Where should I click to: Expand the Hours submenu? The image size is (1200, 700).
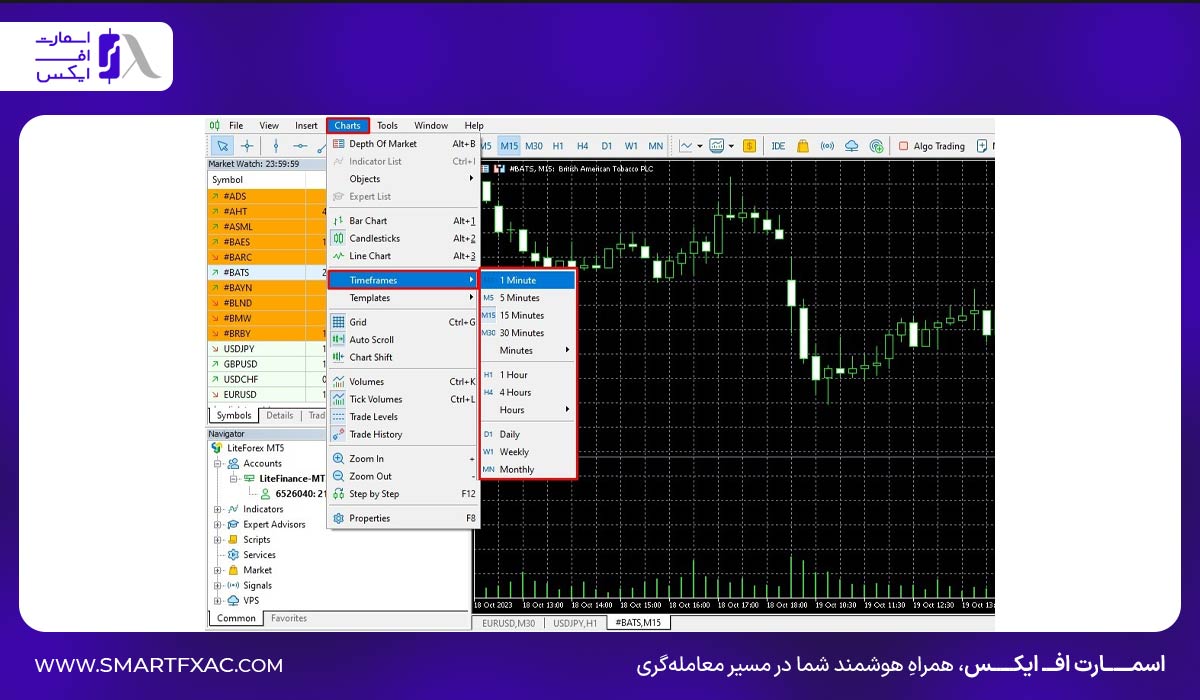(528, 410)
